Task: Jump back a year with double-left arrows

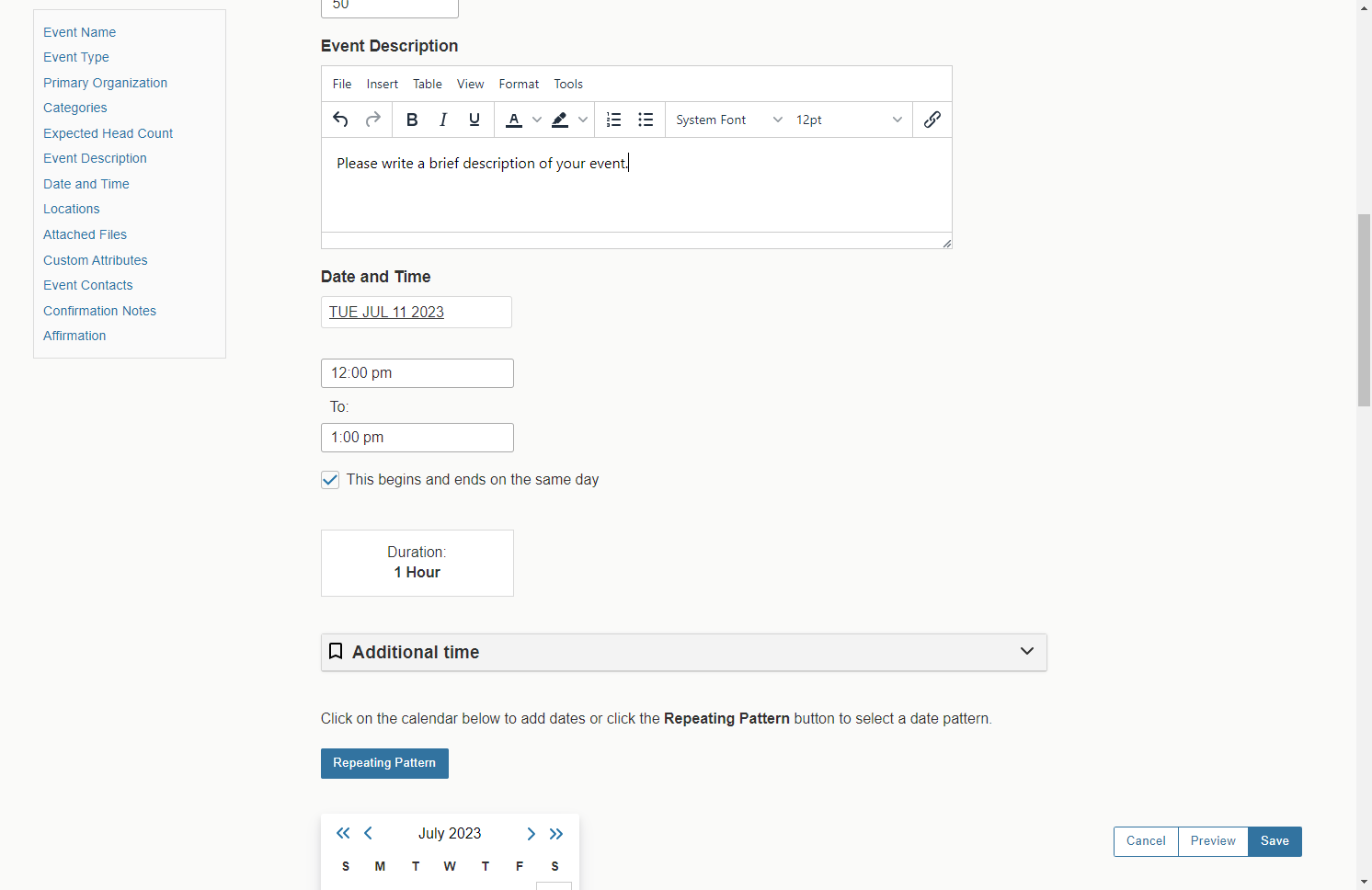Action: (343, 833)
